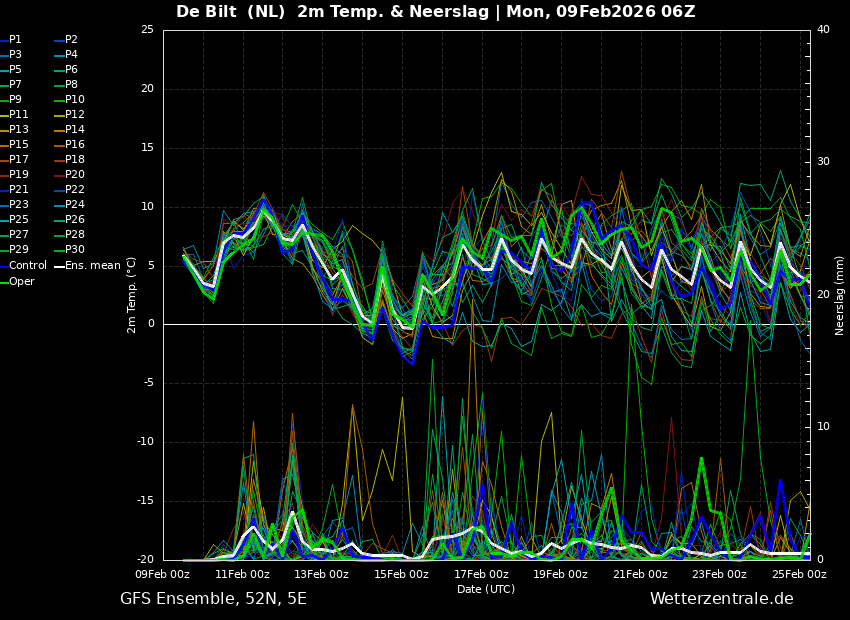
Task: Select the P2 ensemble member label
Action: tap(71, 40)
